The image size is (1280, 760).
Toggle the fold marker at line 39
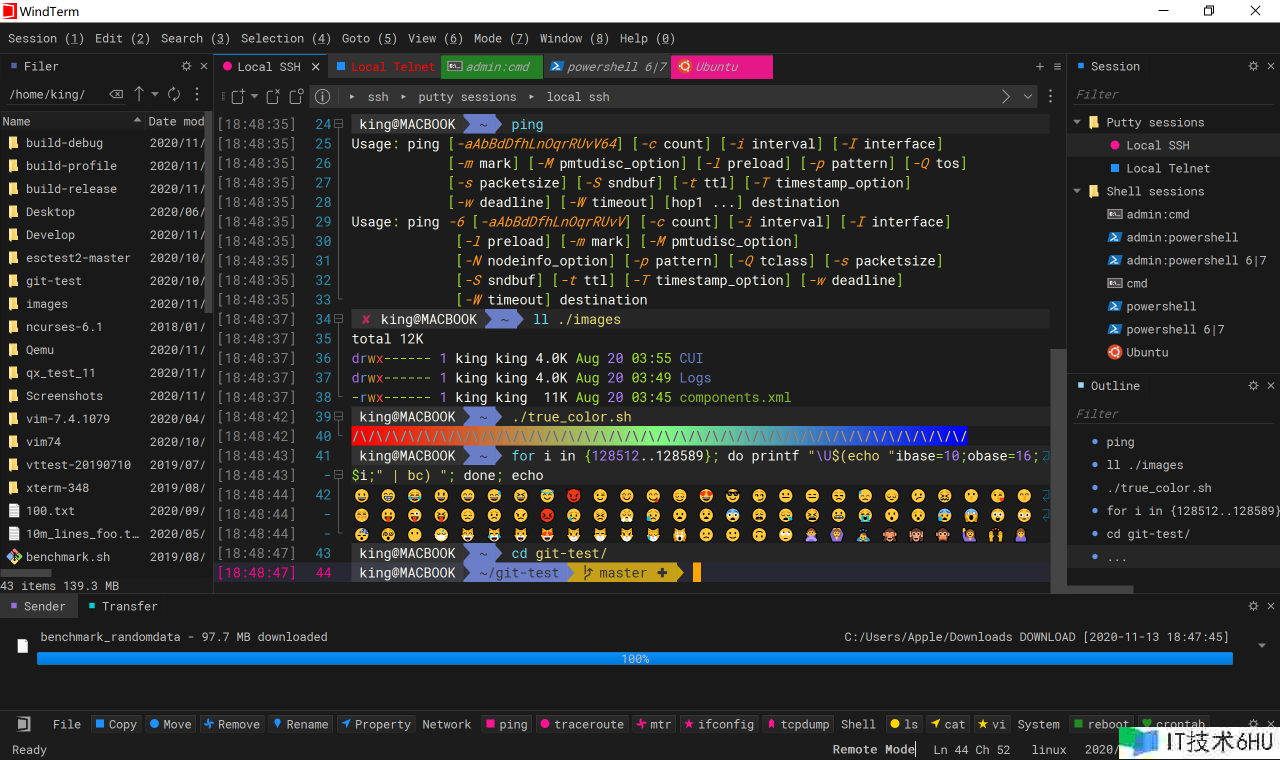(x=339, y=417)
